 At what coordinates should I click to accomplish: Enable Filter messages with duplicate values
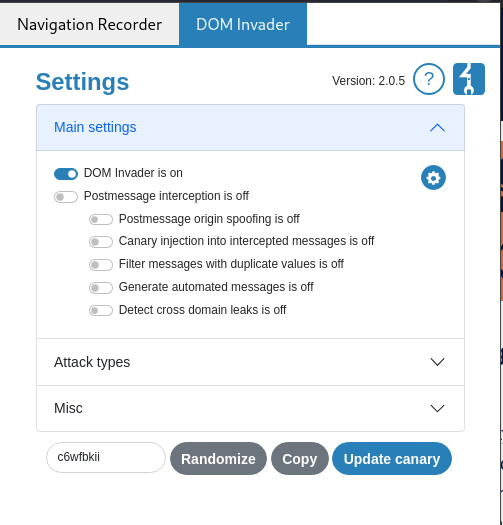[101, 265]
